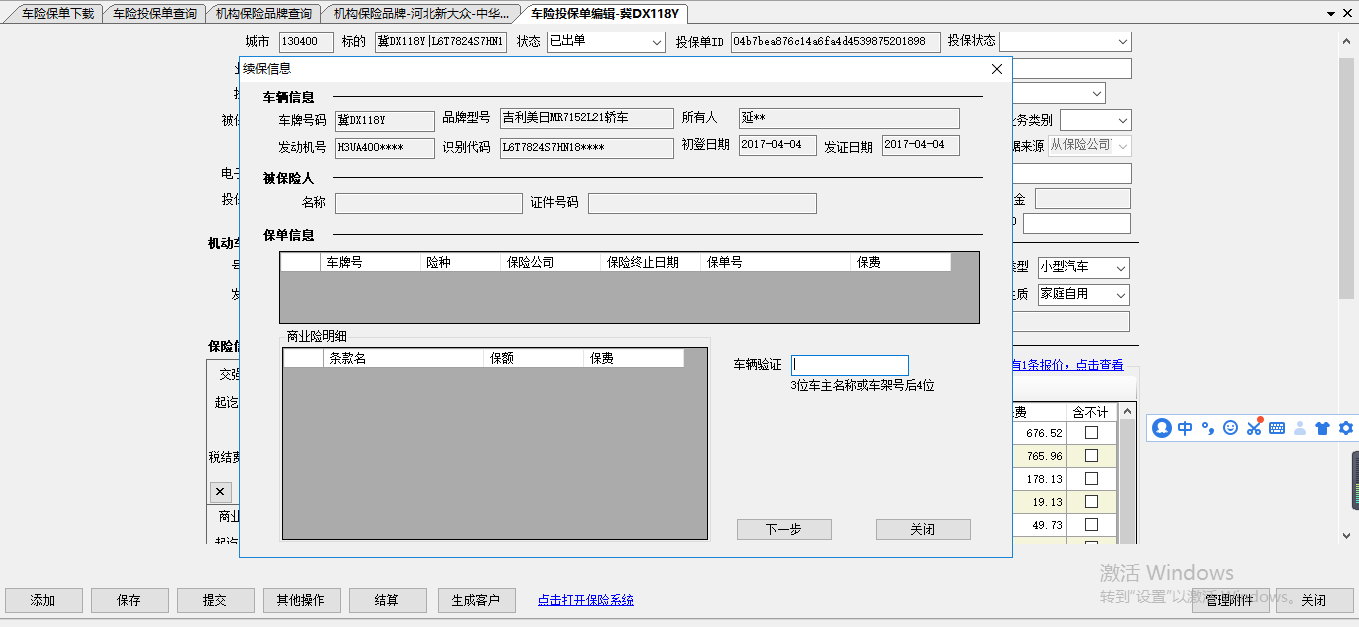Image resolution: width=1359 pixels, height=627 pixels.
Task: Click the 其他操作 button
Action: pos(301,600)
